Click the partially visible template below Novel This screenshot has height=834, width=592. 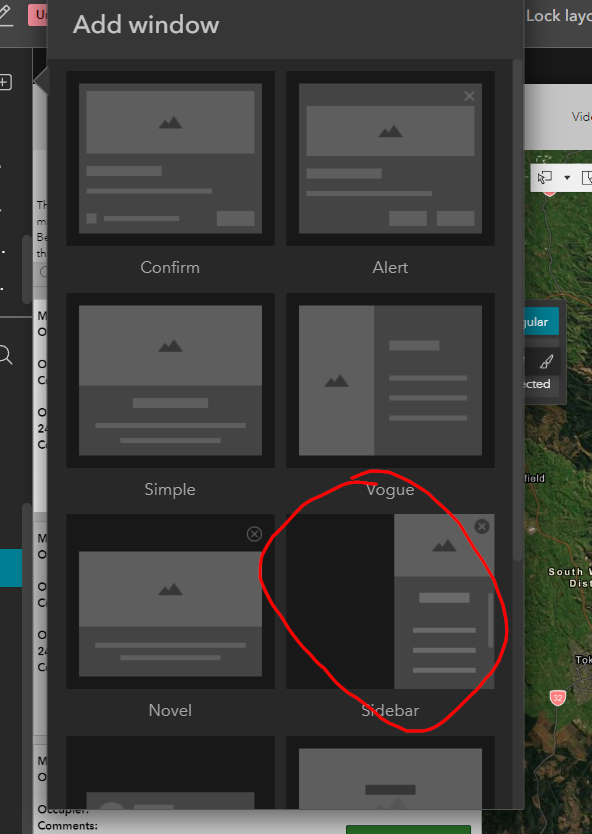pos(170,773)
